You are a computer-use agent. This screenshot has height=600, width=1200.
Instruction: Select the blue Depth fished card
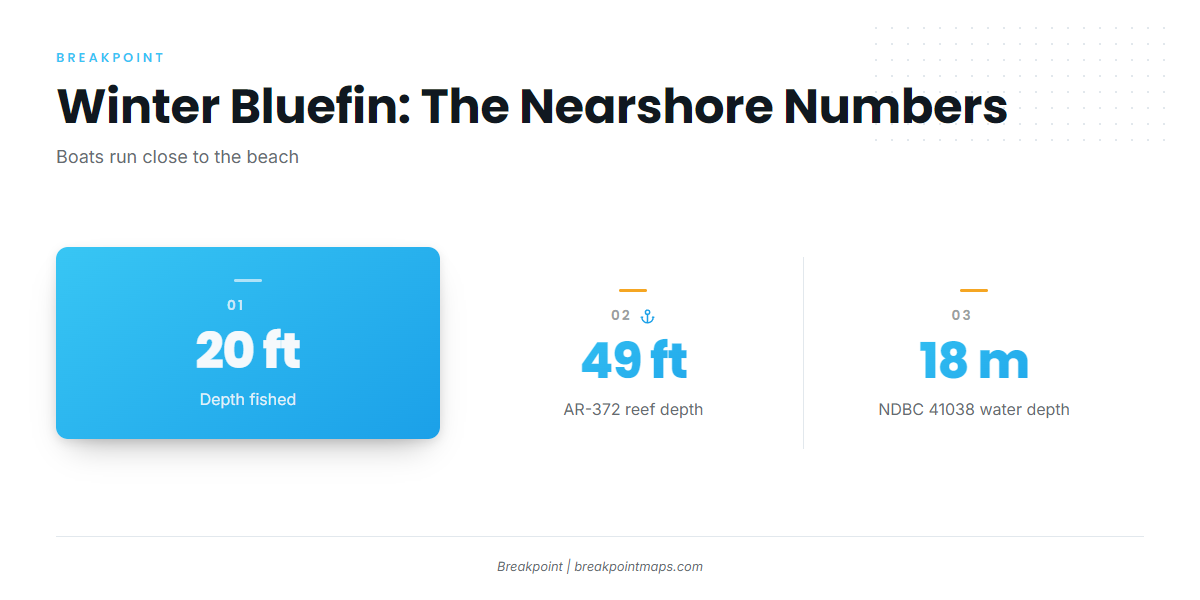pos(248,343)
